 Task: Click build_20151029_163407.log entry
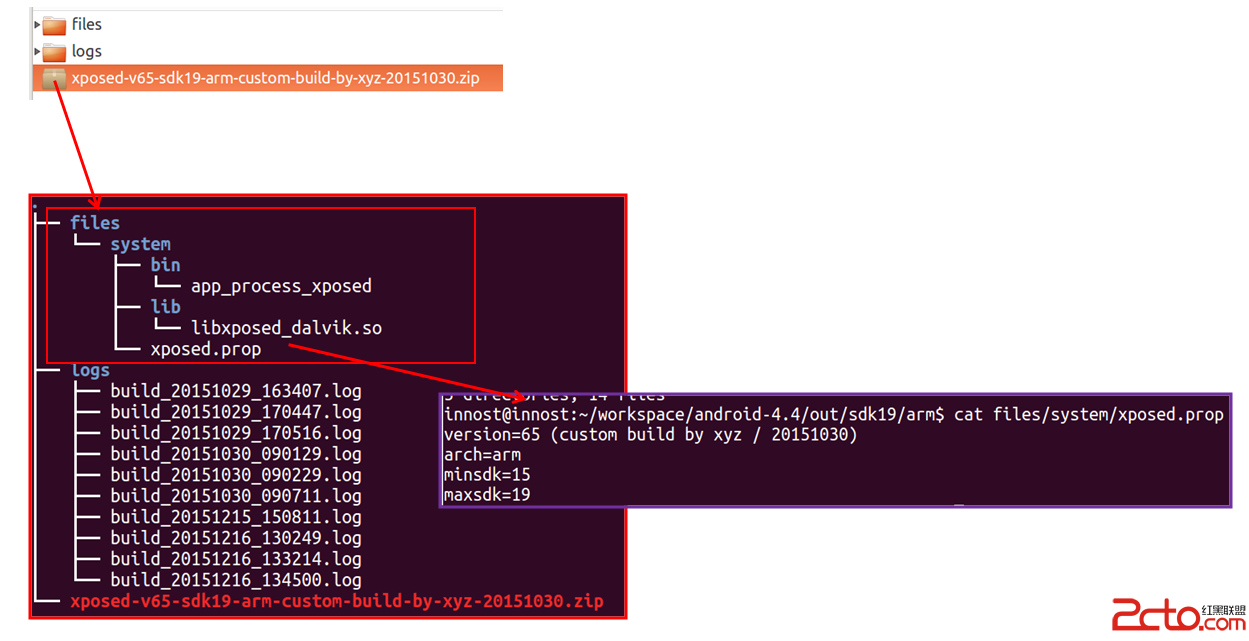point(236,390)
